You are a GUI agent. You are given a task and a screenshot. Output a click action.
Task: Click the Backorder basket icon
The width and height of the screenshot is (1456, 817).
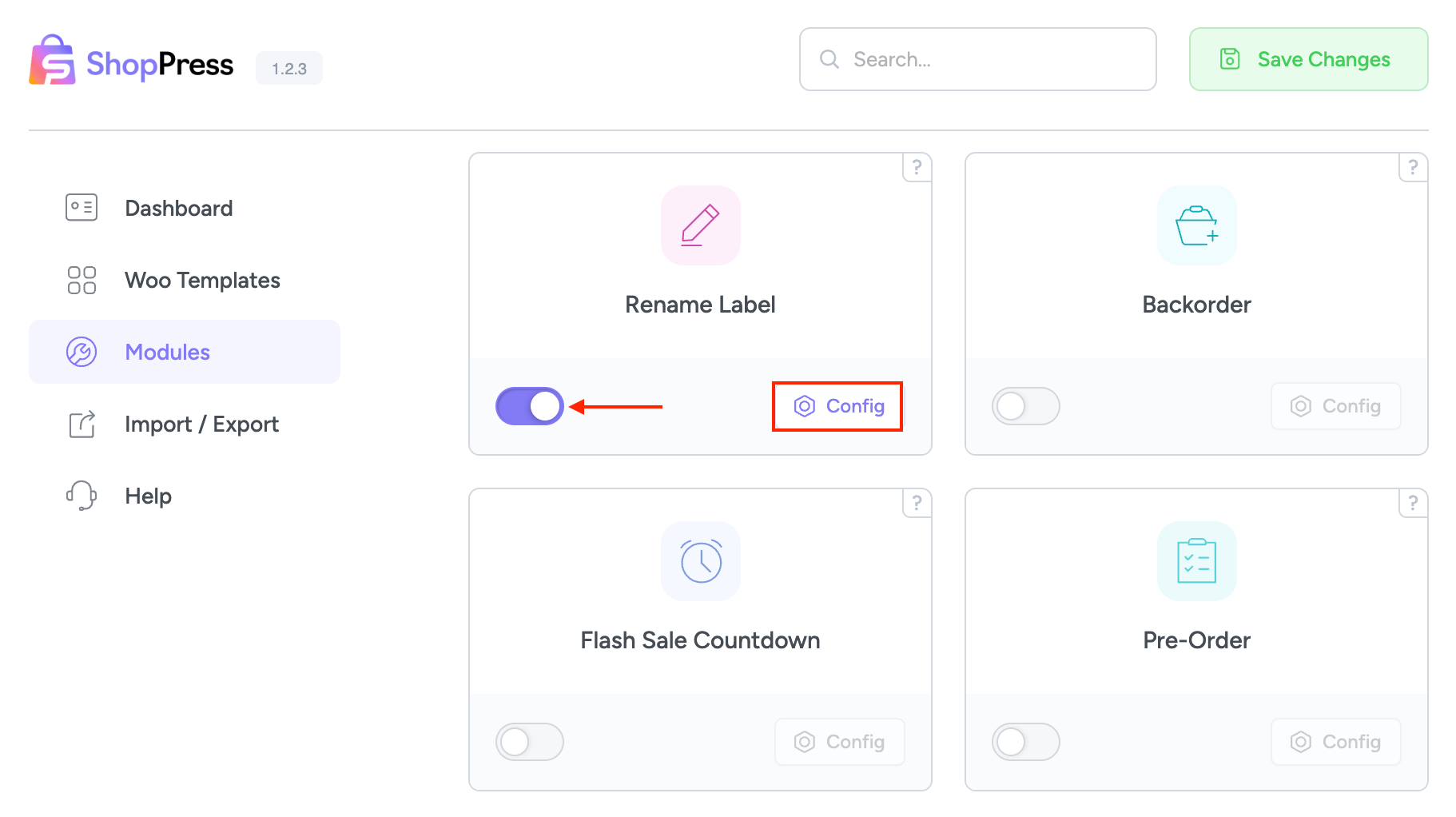[x=1196, y=225]
